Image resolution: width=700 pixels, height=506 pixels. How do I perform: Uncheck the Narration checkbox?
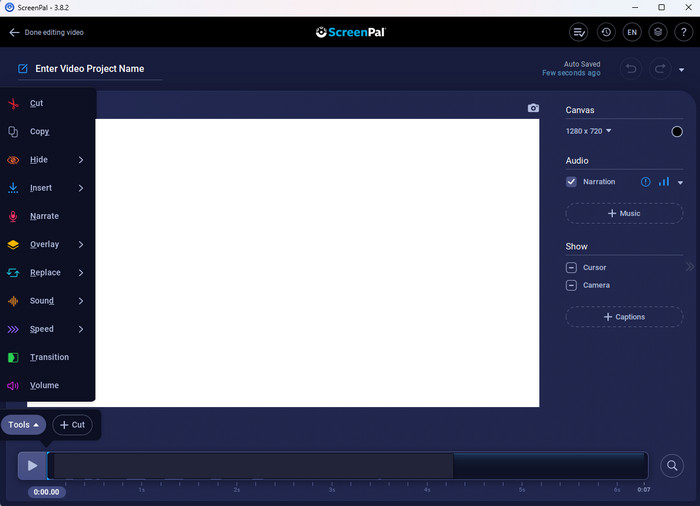point(571,182)
